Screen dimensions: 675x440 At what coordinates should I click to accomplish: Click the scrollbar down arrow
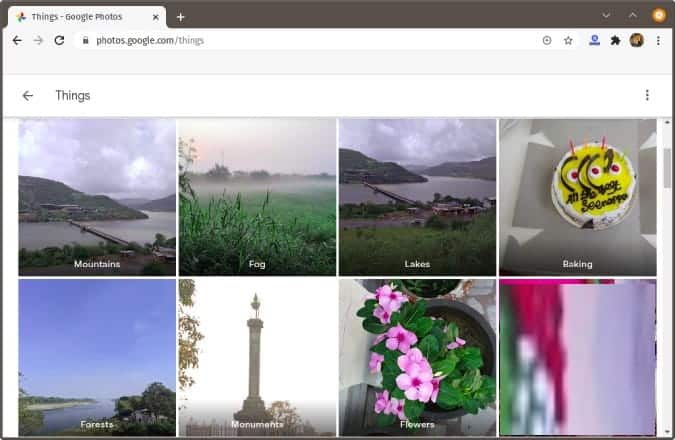pos(667,432)
